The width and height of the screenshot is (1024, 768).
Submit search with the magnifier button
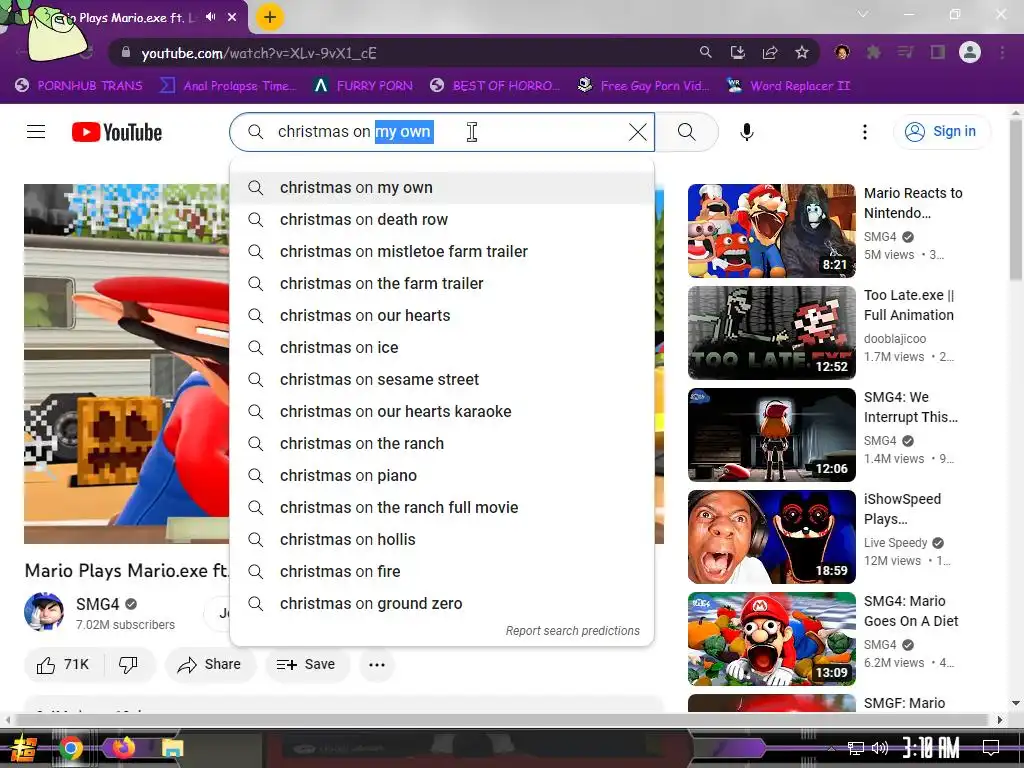(686, 132)
